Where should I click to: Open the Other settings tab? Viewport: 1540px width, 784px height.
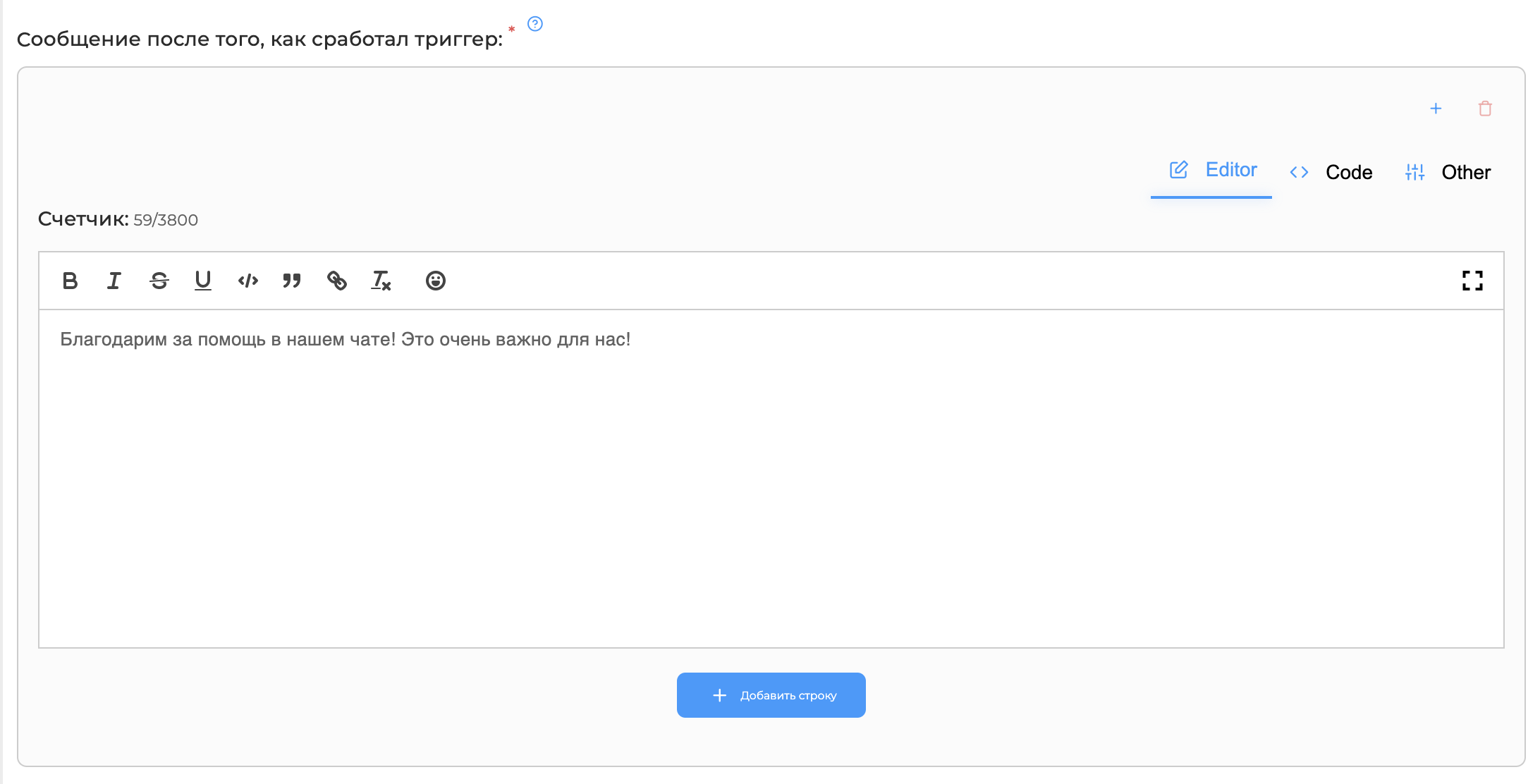pos(1448,172)
